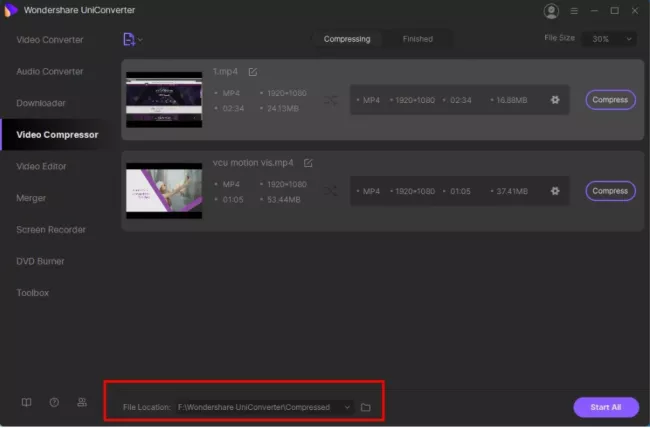Open Video Editor section
The image size is (650, 428).
[41, 166]
